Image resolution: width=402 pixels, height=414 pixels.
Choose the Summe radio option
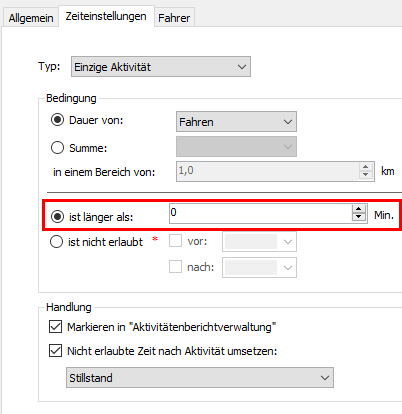coord(57,147)
